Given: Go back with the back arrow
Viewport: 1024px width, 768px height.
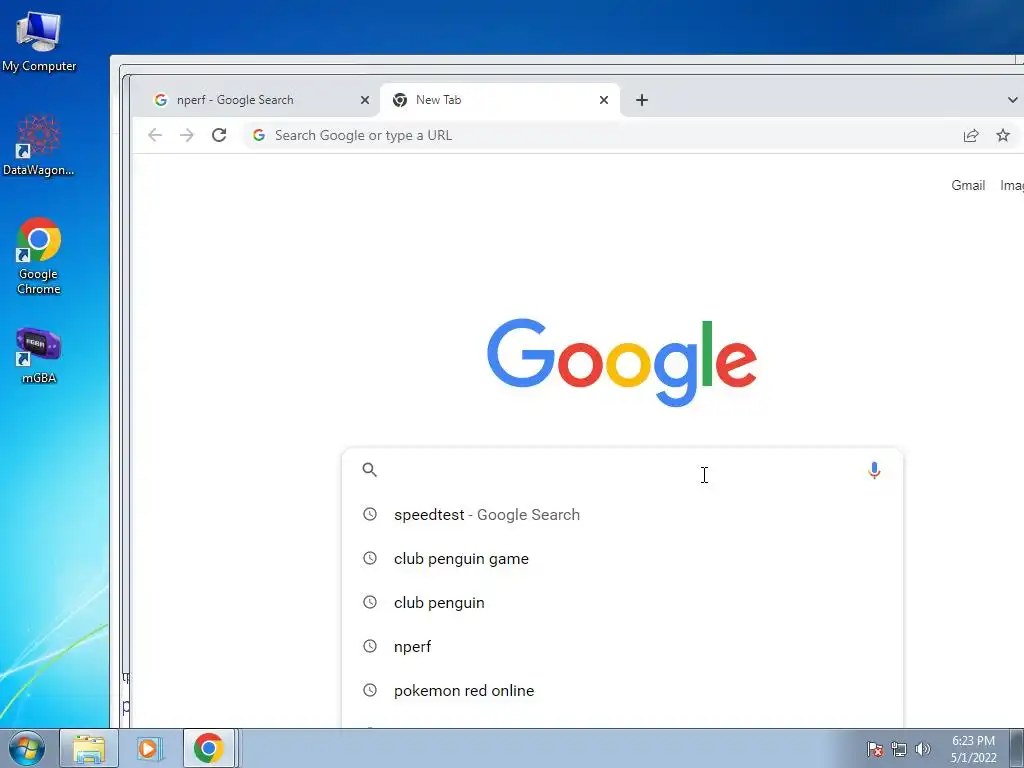Looking at the screenshot, I should [x=155, y=135].
